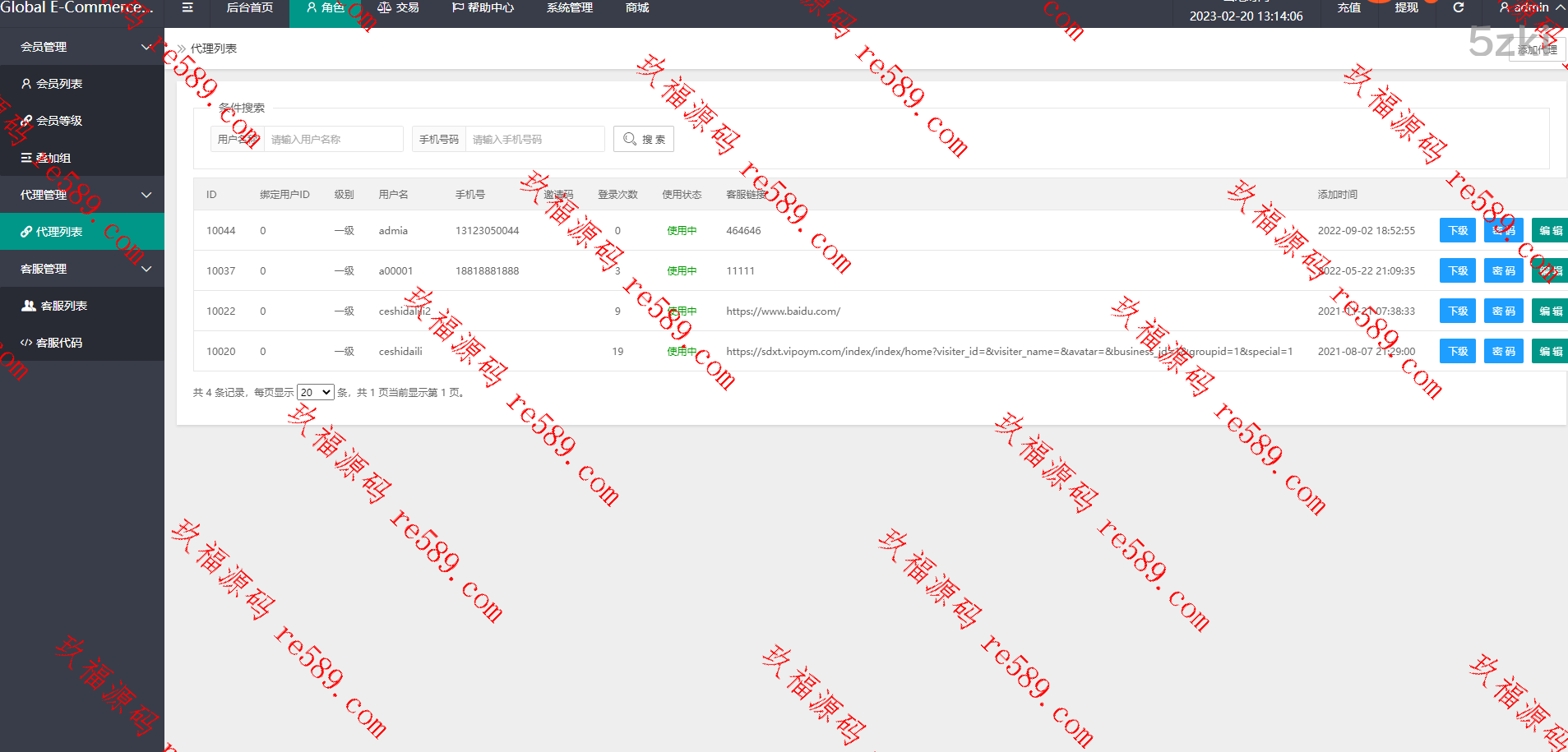Open the 角色 tab in top navigation
This screenshot has height=752, width=1568.
(326, 8)
